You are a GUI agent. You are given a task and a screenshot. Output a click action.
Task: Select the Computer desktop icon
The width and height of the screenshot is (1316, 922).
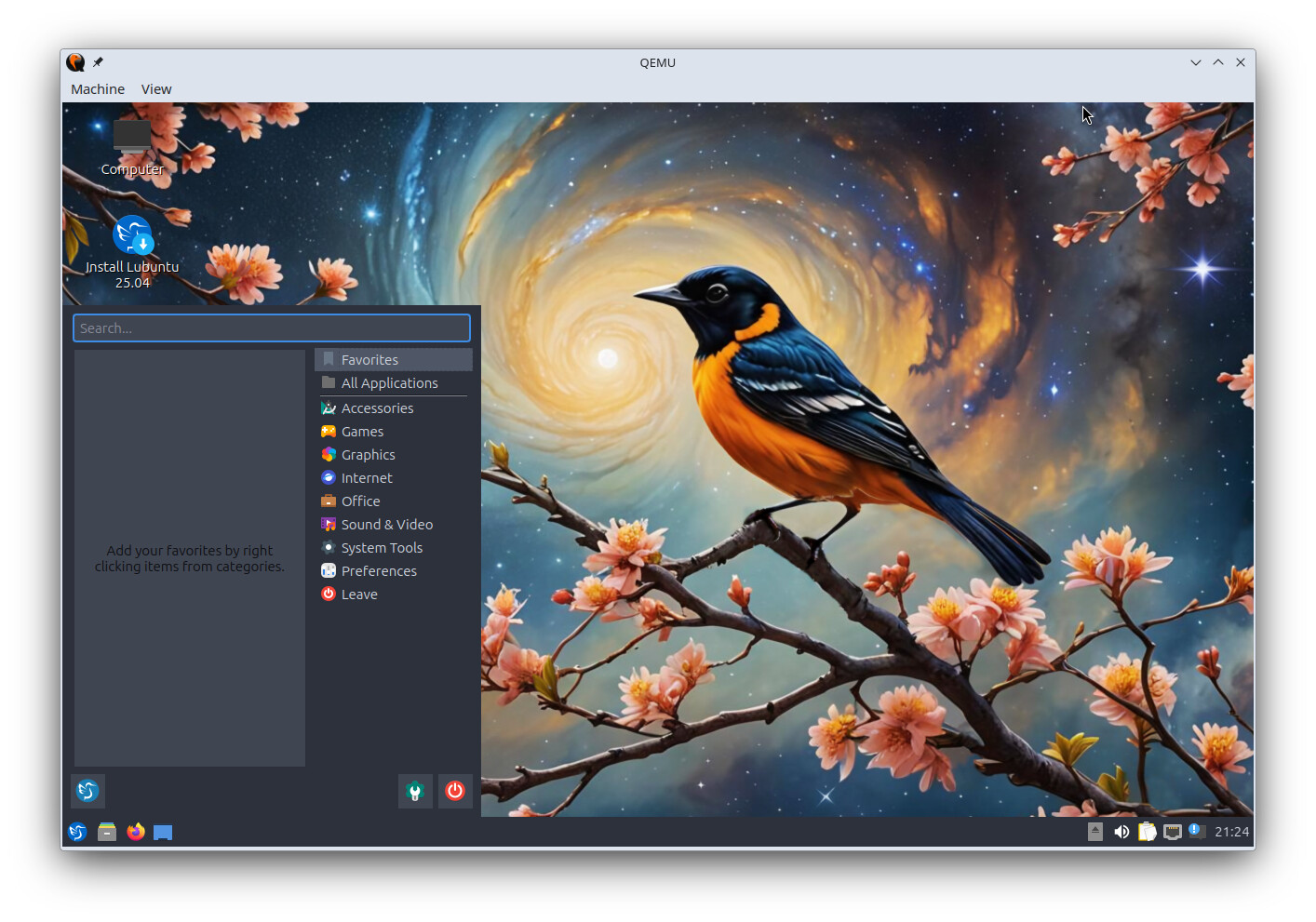click(x=132, y=138)
